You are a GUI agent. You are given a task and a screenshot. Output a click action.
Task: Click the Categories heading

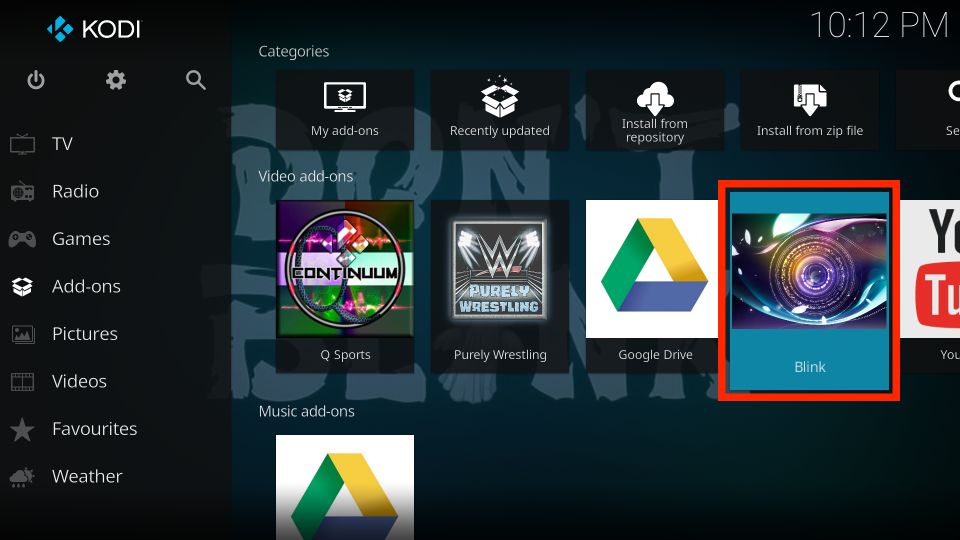click(293, 51)
